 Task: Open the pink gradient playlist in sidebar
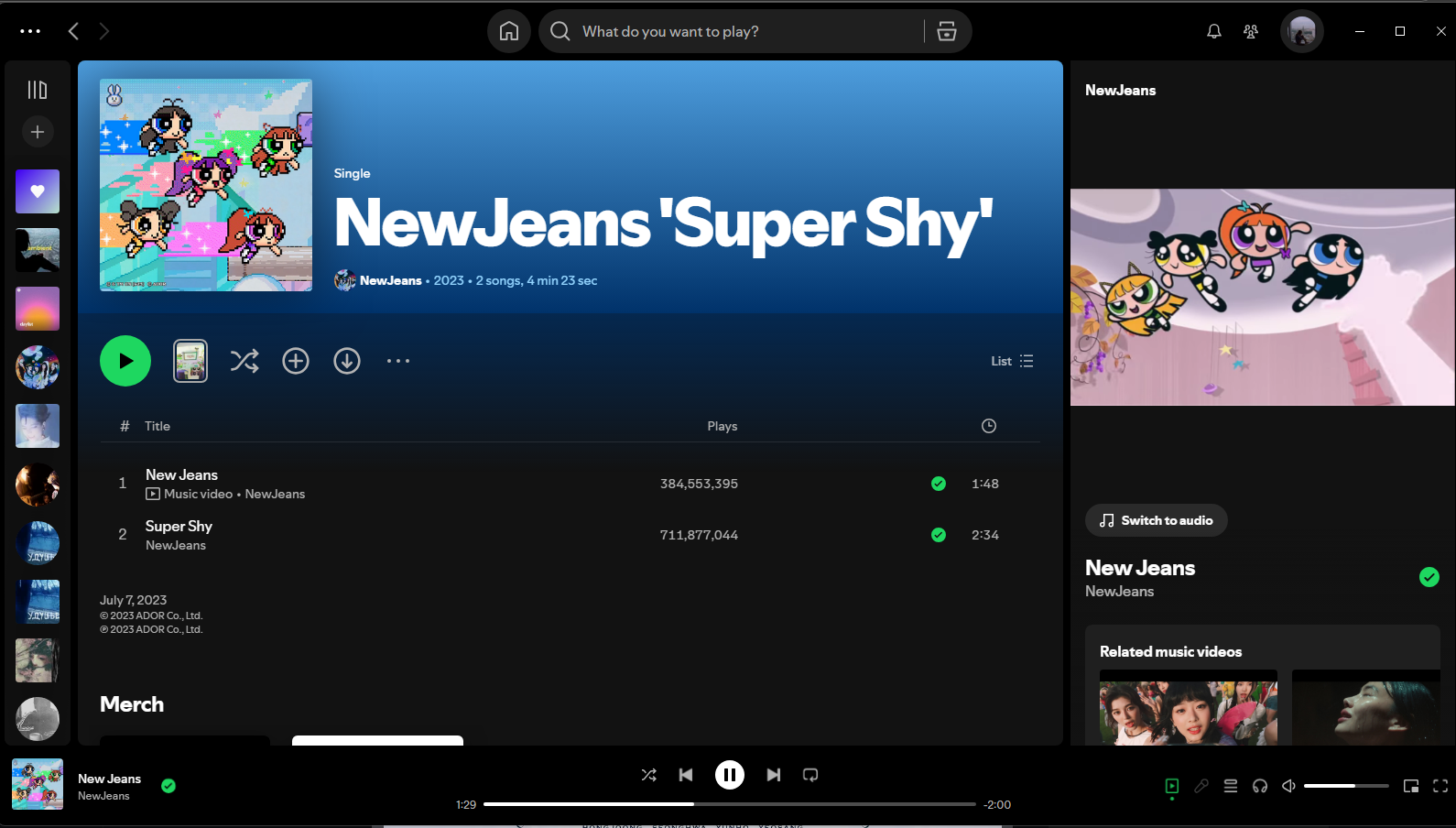point(38,309)
